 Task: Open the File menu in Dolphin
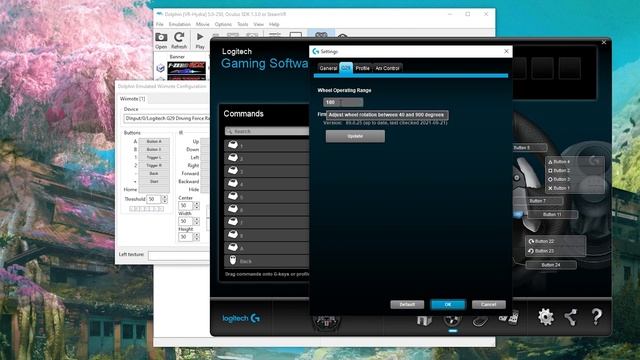point(160,24)
